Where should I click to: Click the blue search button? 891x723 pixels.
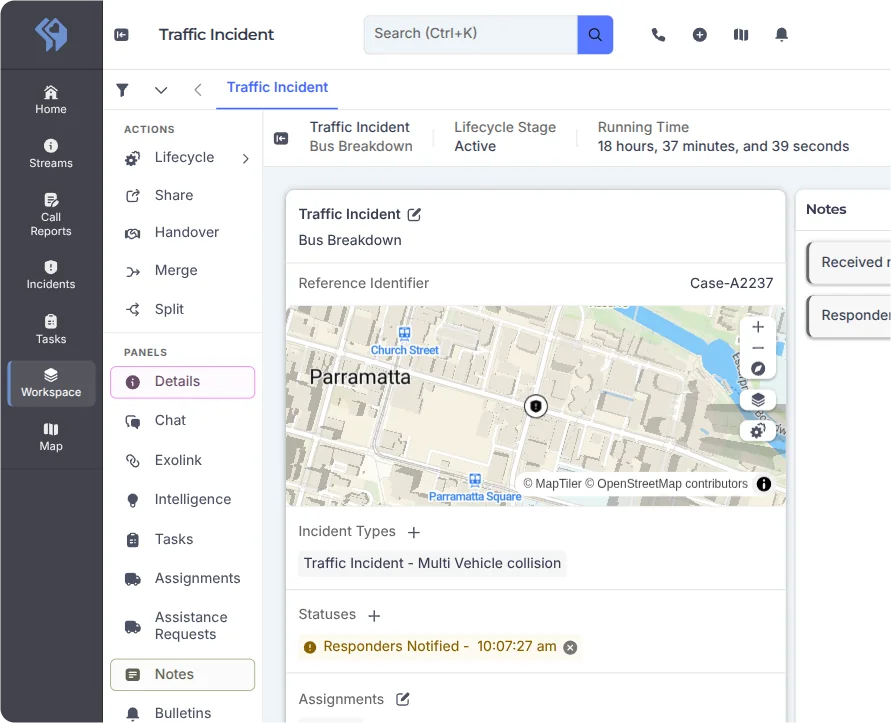(595, 35)
